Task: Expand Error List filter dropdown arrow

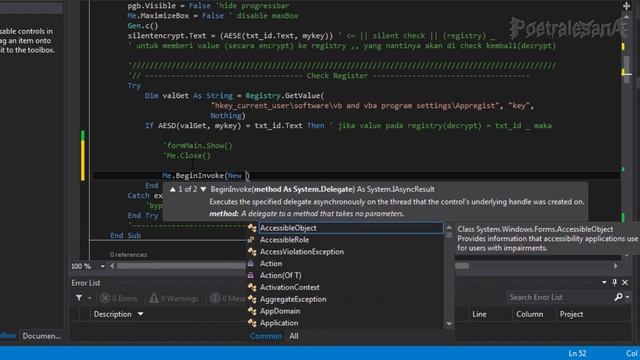Action: [89, 298]
